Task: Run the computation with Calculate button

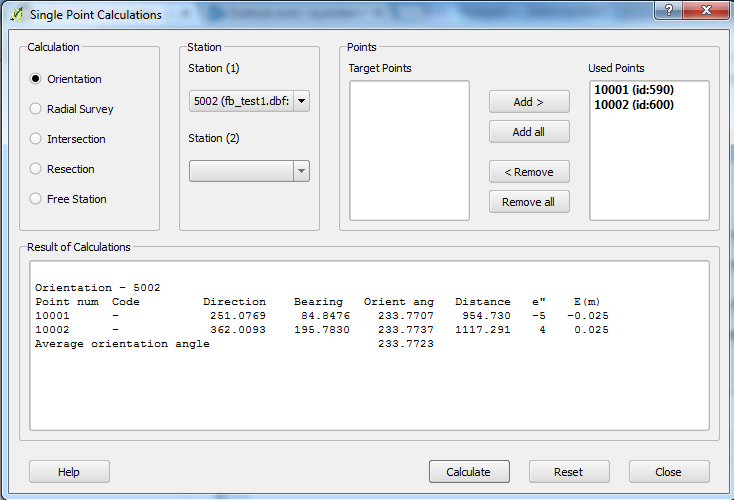Action: [x=469, y=472]
